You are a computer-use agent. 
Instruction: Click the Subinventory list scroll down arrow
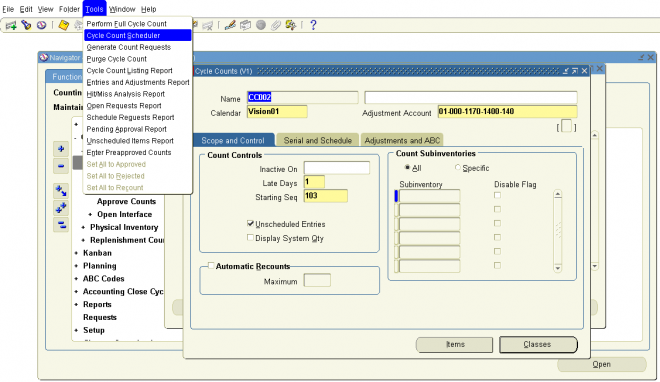pyautogui.click(x=558, y=268)
